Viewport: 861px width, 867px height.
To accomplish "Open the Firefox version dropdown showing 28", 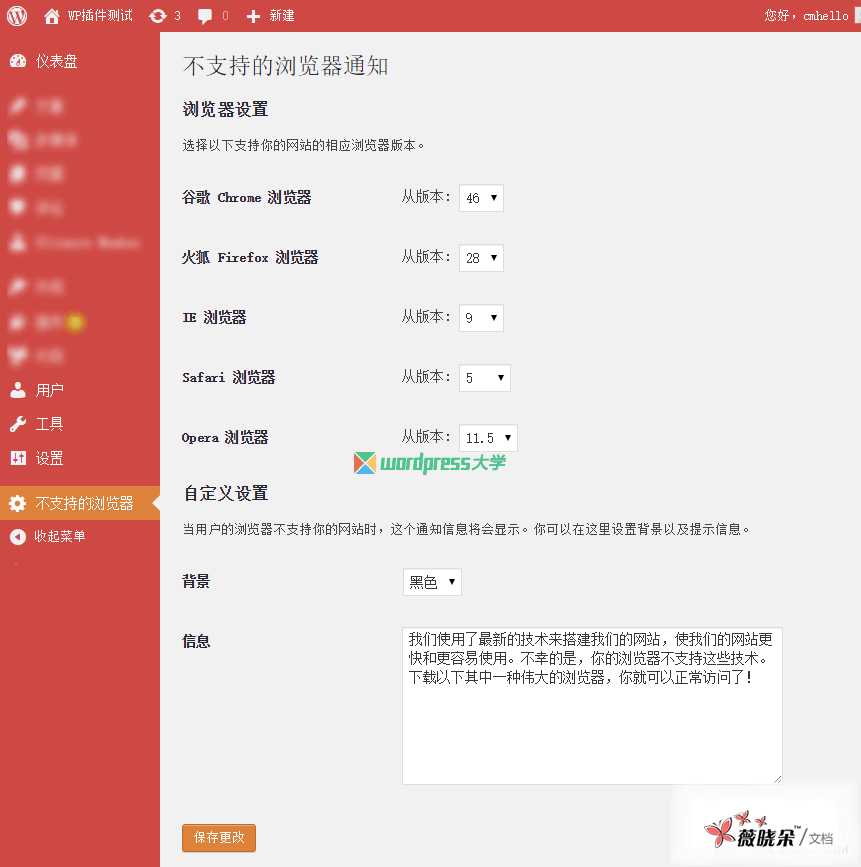I will tap(480, 258).
